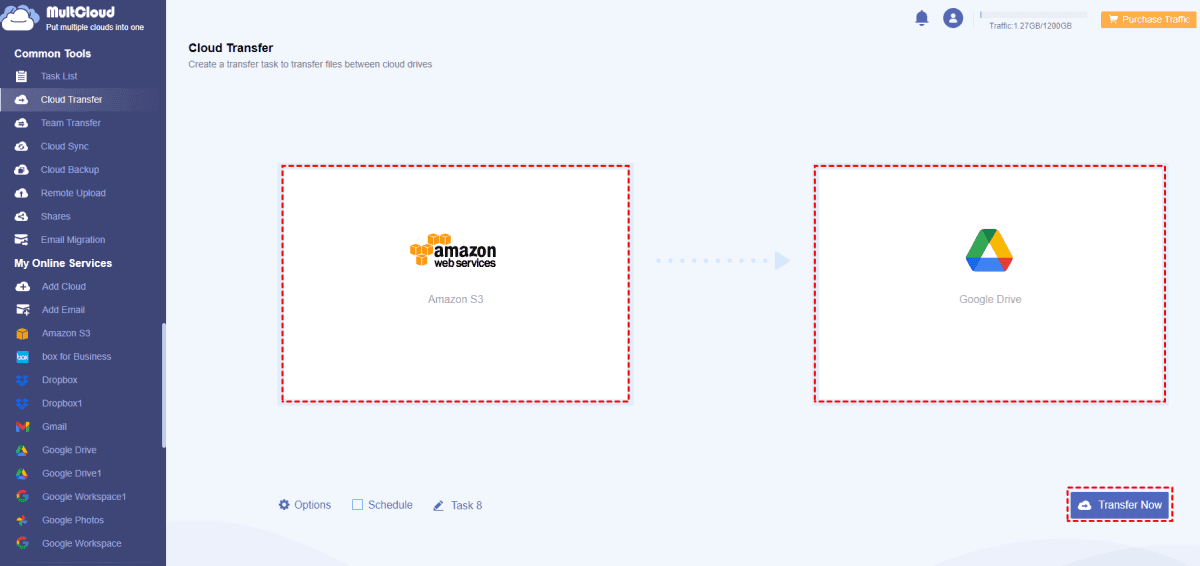Open transfer Options text
The width and height of the screenshot is (1200, 566).
(x=312, y=505)
